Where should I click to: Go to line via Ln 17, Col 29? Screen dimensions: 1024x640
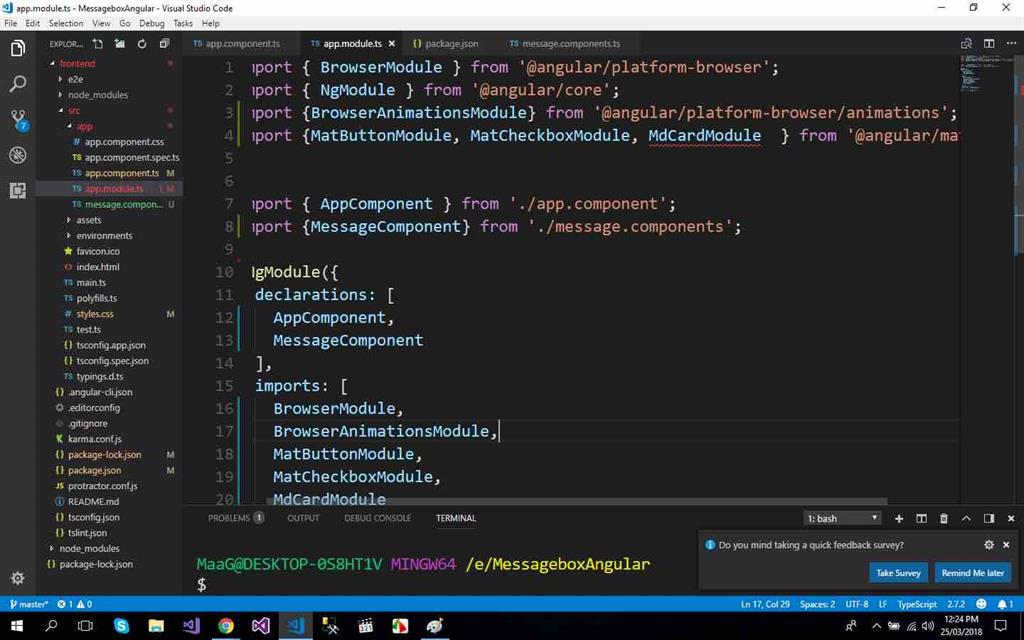click(x=765, y=604)
